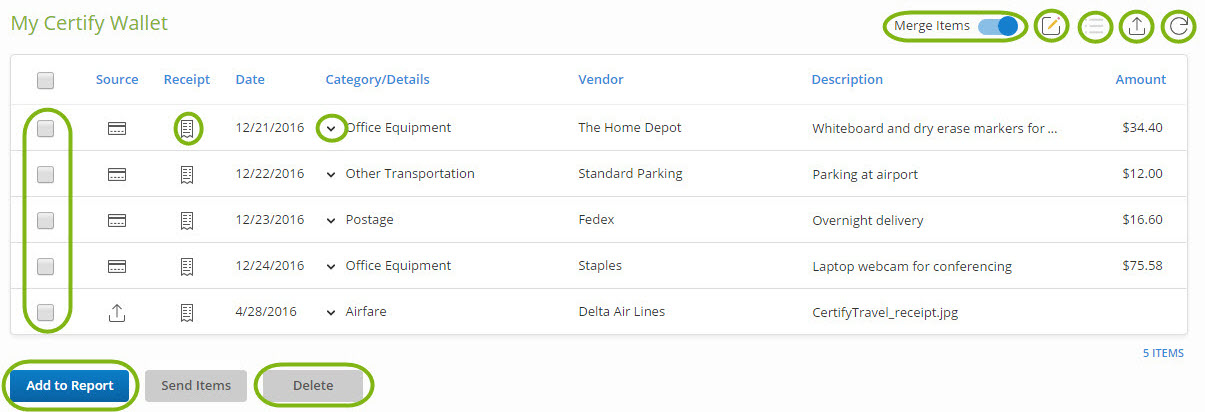Click credit card source icon for Staples

117,266
